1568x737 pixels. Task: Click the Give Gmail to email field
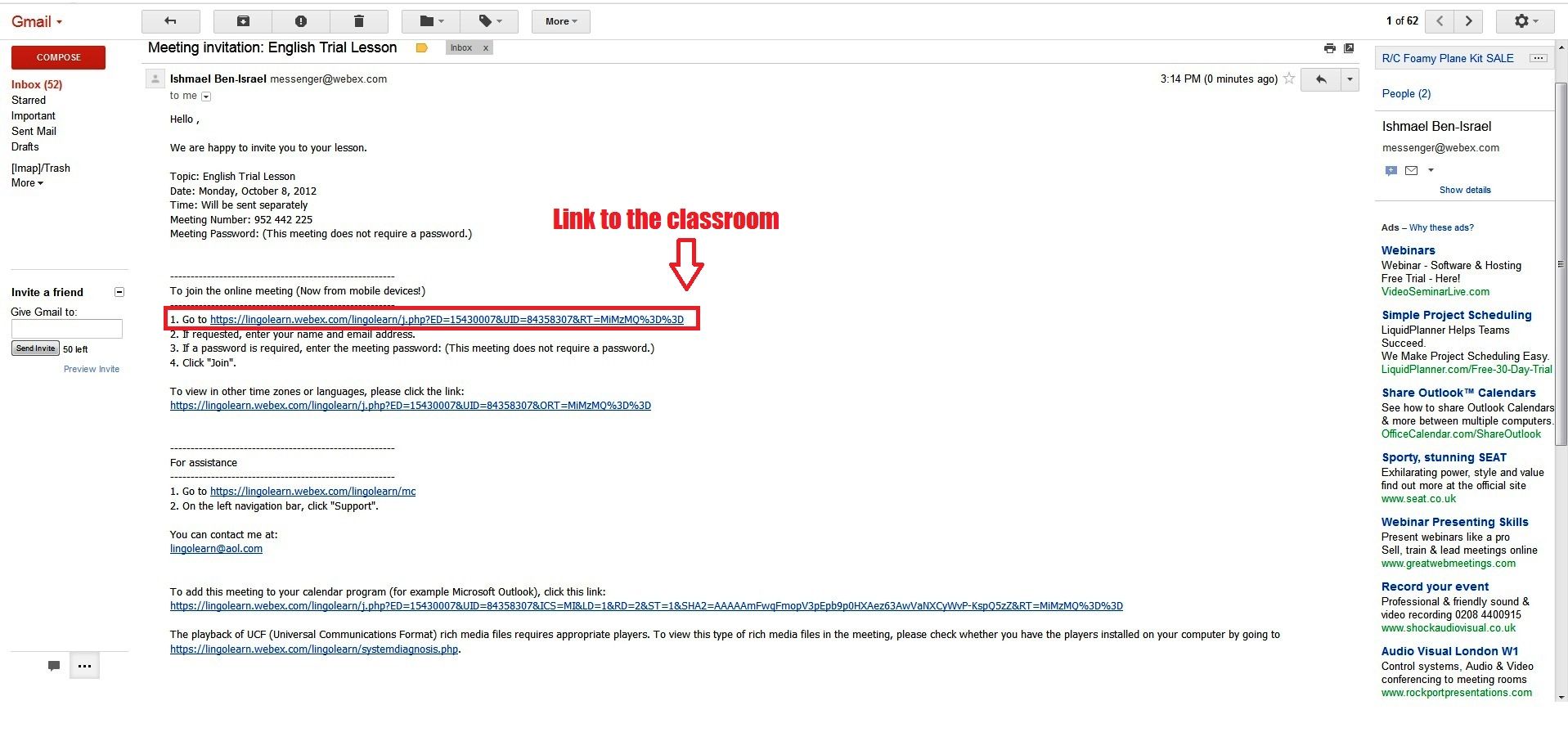pos(66,329)
